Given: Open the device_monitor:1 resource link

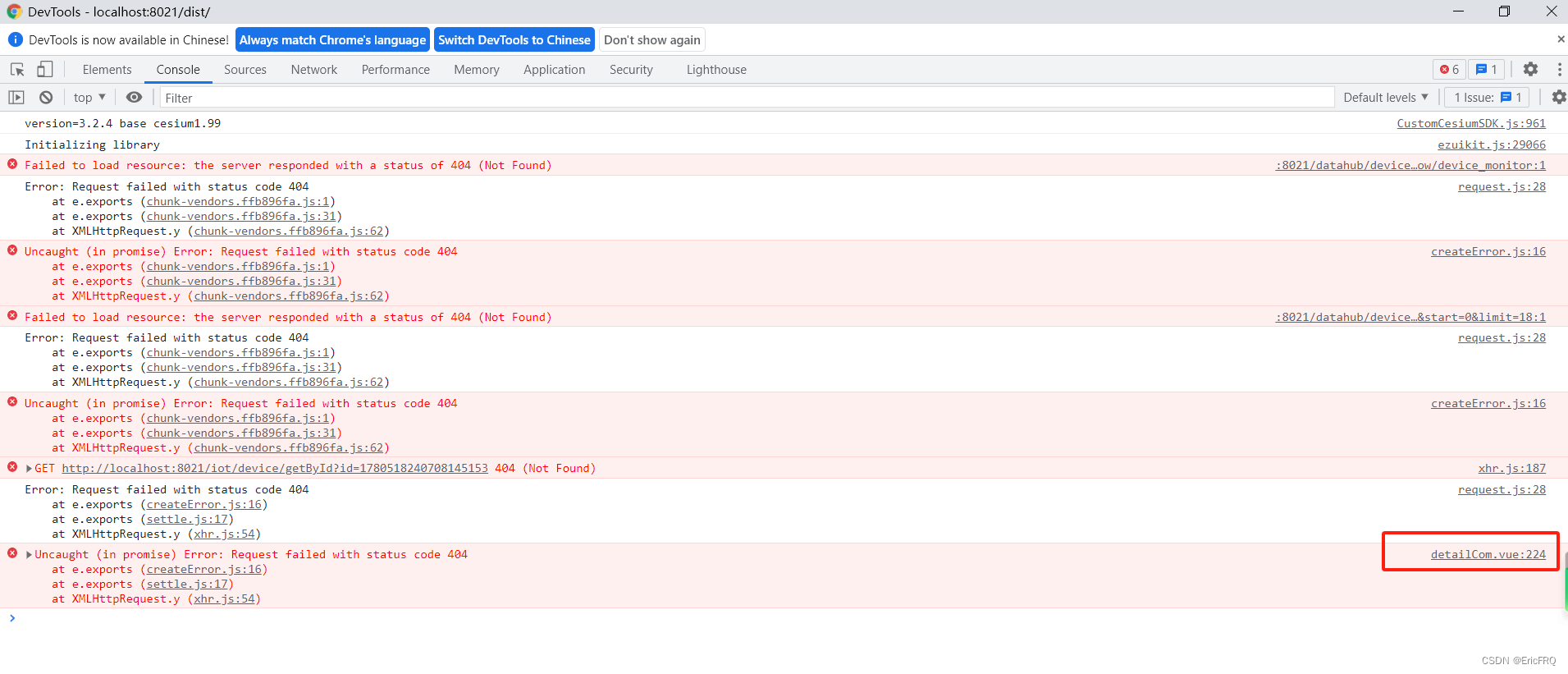Looking at the screenshot, I should tap(1410, 166).
